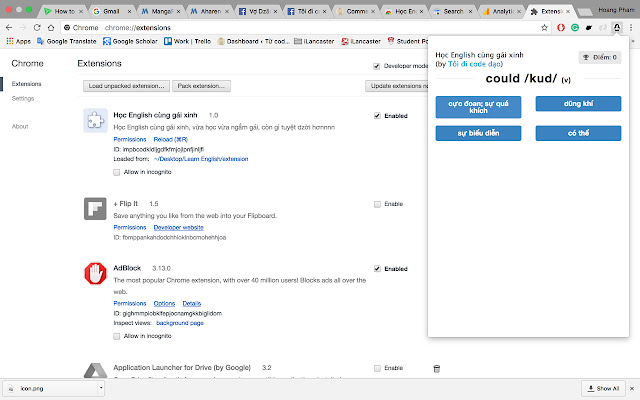Open Work | Trello bookmark
The height and width of the screenshot is (400, 640).
point(187,41)
